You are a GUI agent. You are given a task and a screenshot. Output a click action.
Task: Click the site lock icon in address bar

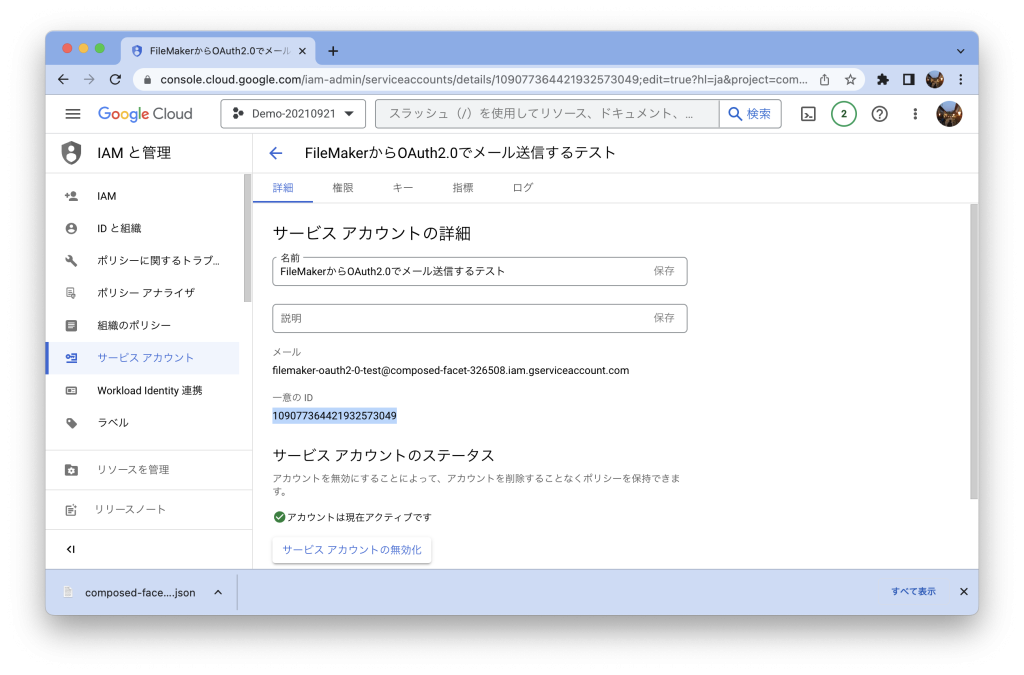coord(147,80)
